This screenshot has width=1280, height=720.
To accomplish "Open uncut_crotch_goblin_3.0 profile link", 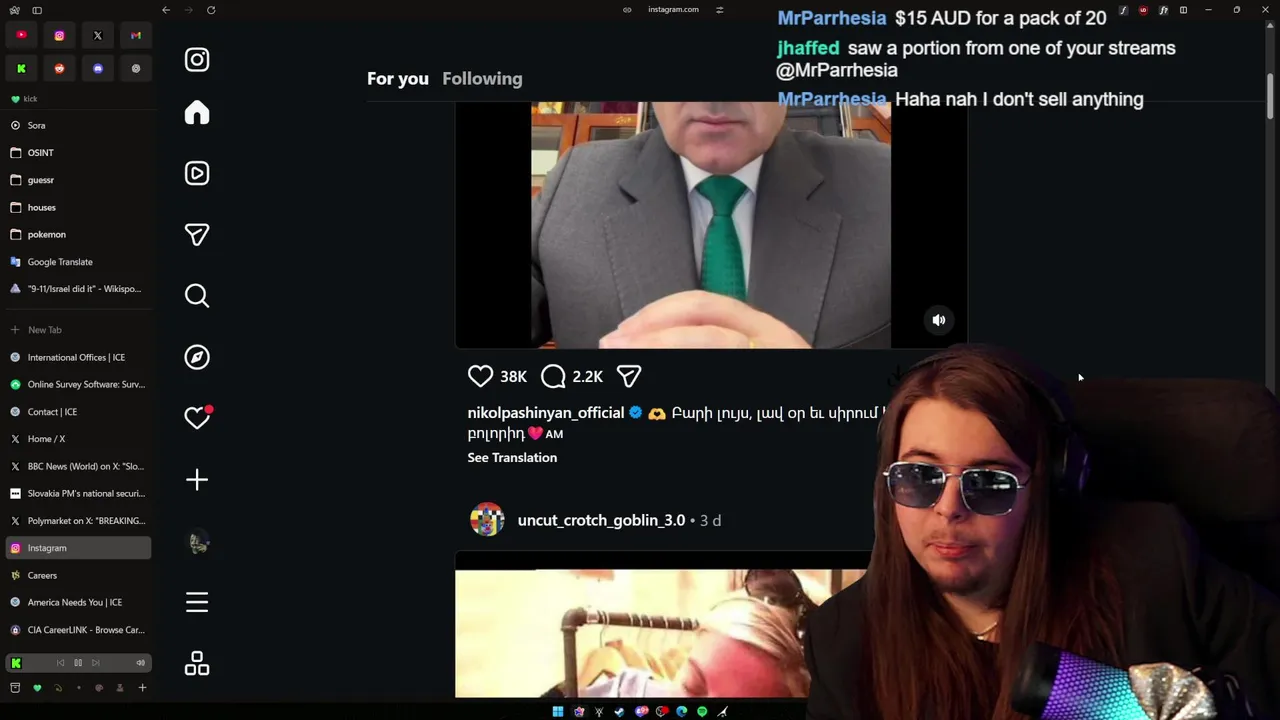I will coord(601,520).
